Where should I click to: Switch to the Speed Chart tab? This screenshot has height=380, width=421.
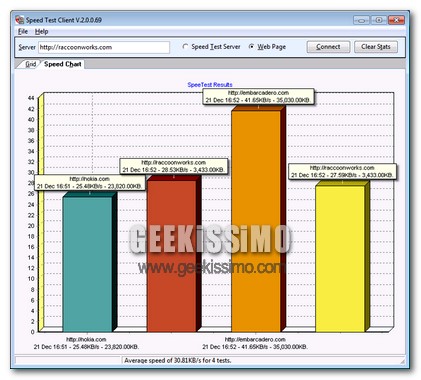pyautogui.click(x=62, y=64)
